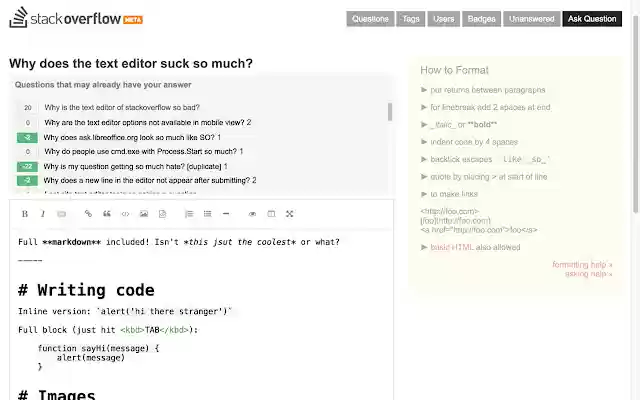Insert a horizontal rule from the toolbar
640x400 pixels.
(226, 214)
